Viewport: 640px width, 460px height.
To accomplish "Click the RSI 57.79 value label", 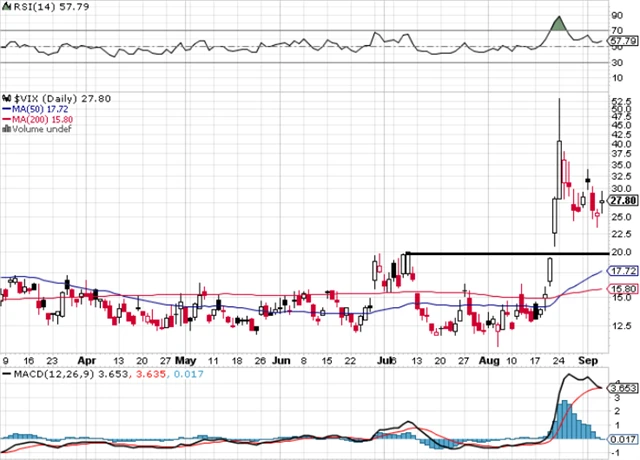I will coord(623,43).
